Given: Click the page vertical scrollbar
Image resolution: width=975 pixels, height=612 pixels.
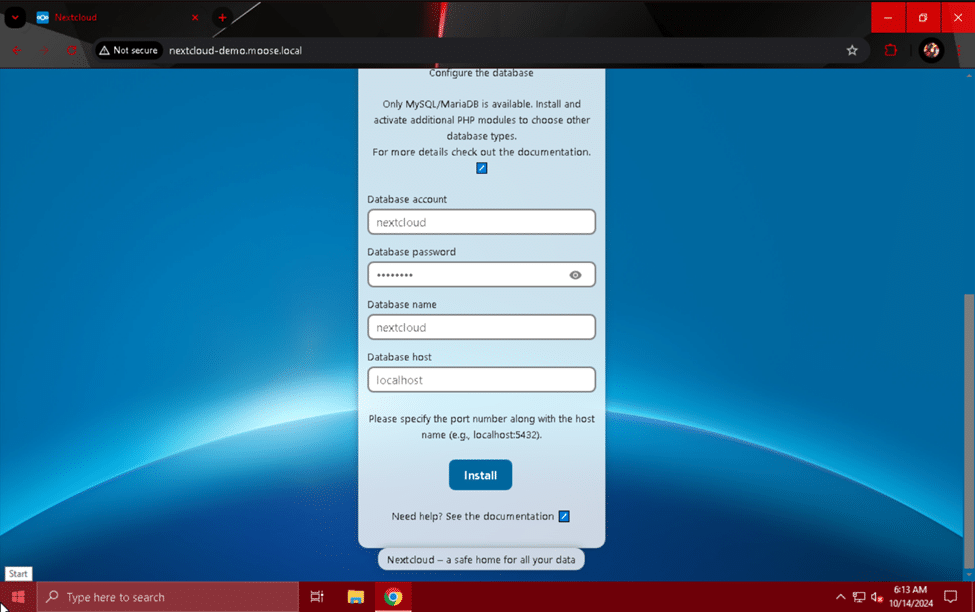Looking at the screenshot, I should (969, 431).
